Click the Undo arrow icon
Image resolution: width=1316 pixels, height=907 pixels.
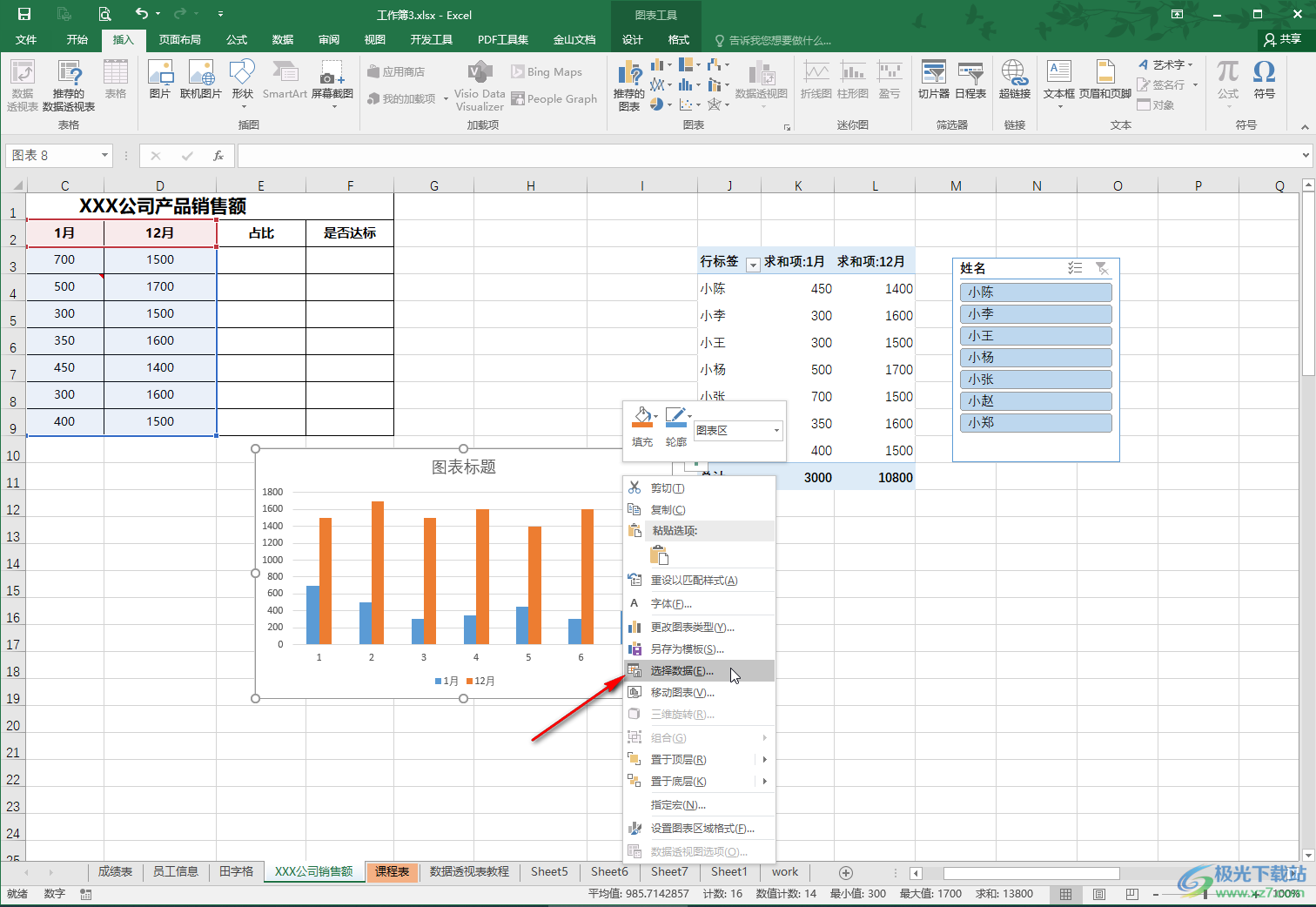point(142,14)
